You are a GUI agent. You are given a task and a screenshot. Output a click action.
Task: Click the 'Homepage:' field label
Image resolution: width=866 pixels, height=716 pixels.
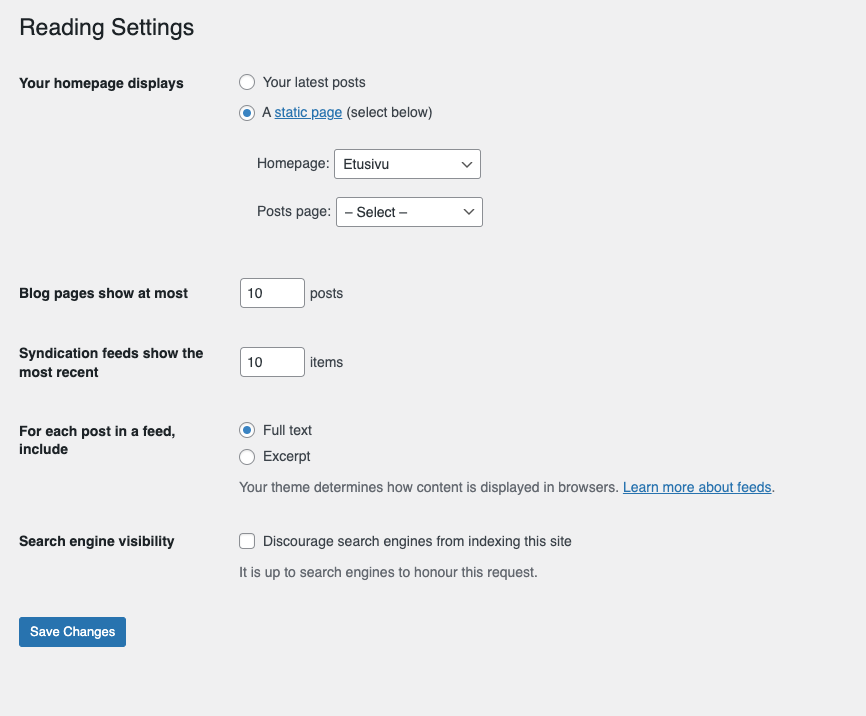tap(293, 164)
